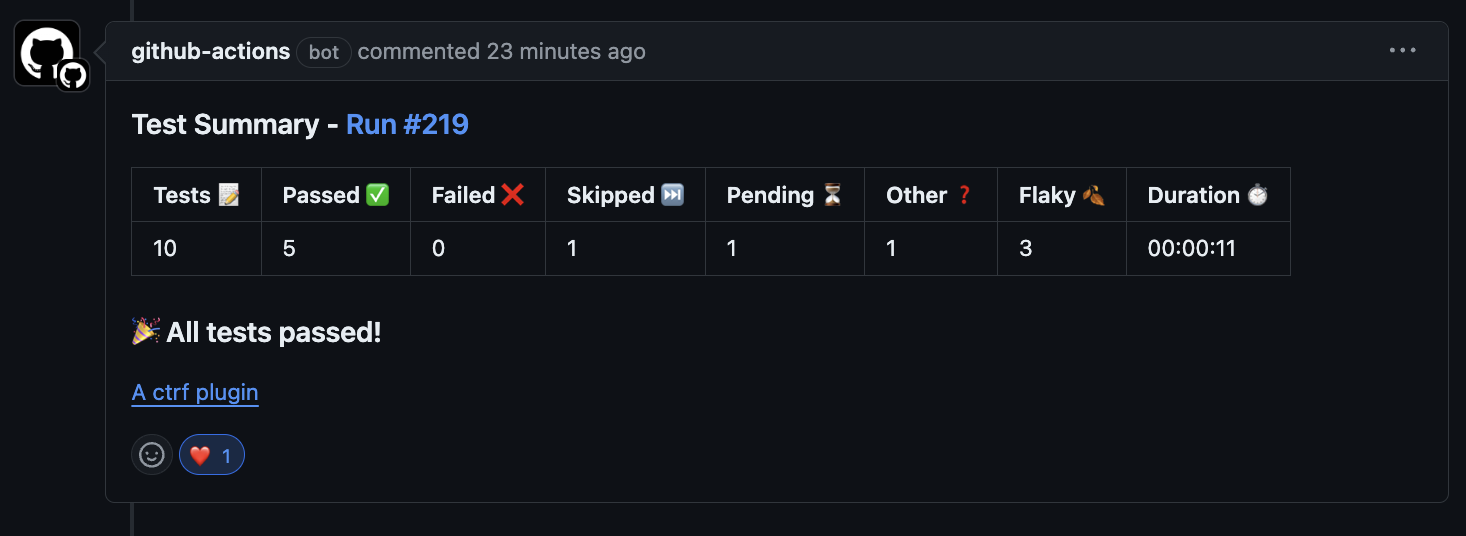Click the Failed red cross icon
This screenshot has width=1466, height=536.
513,195
